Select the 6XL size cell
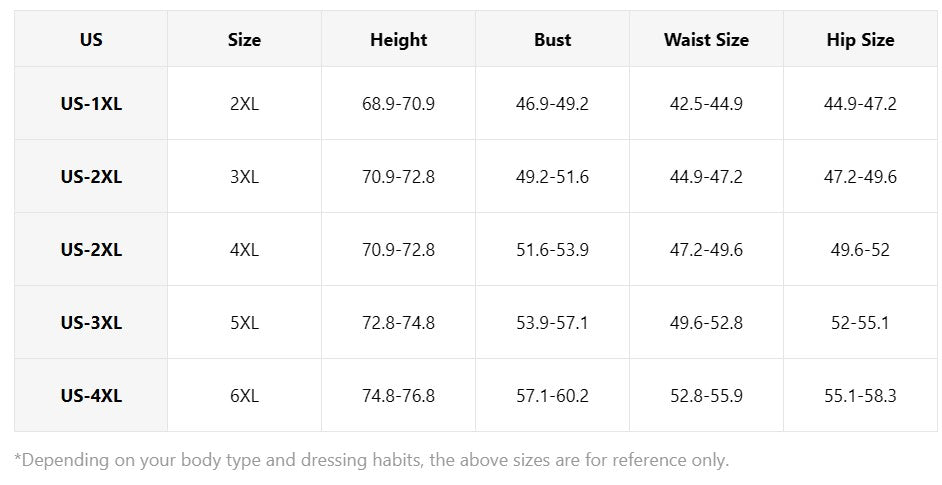 245,396
